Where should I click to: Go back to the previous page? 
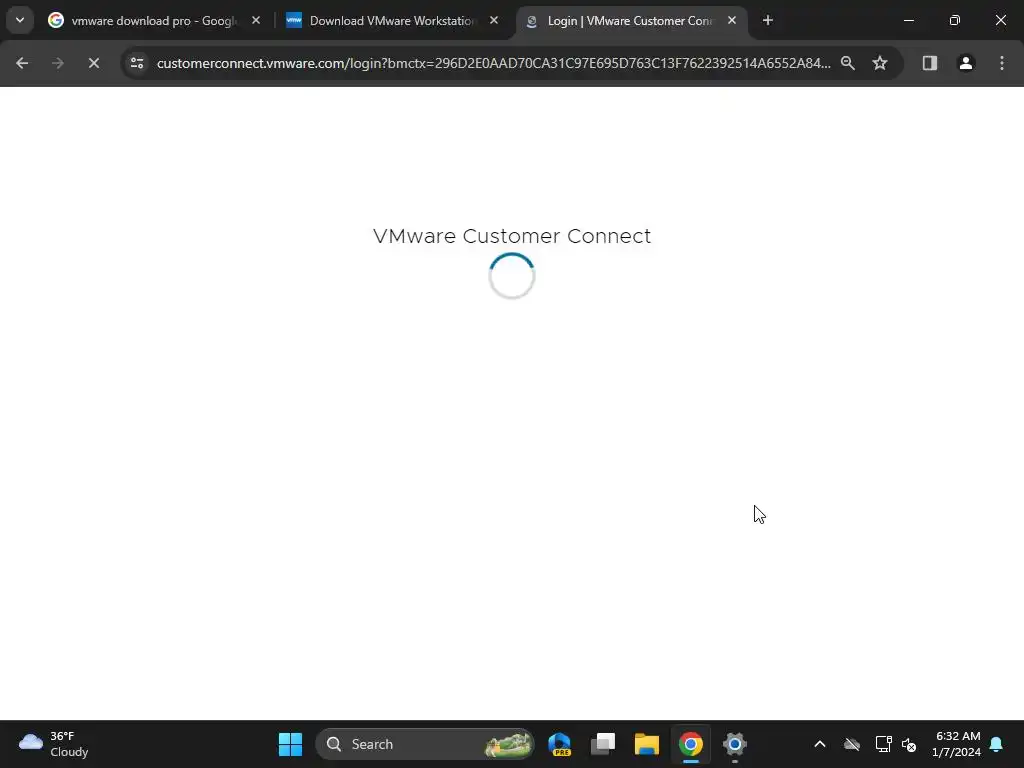pos(22,63)
